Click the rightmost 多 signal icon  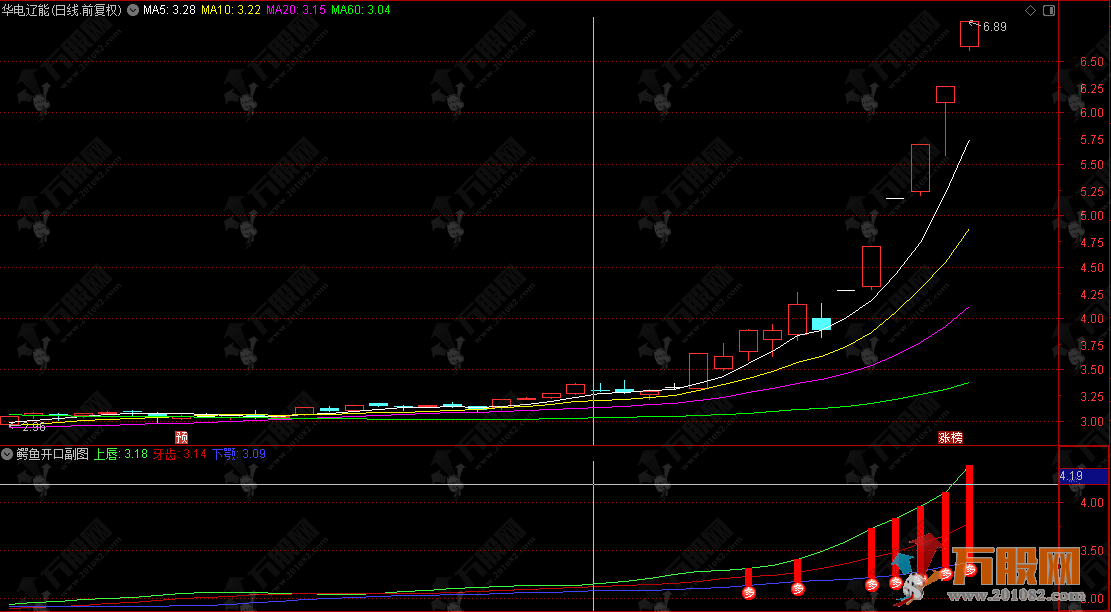970,570
